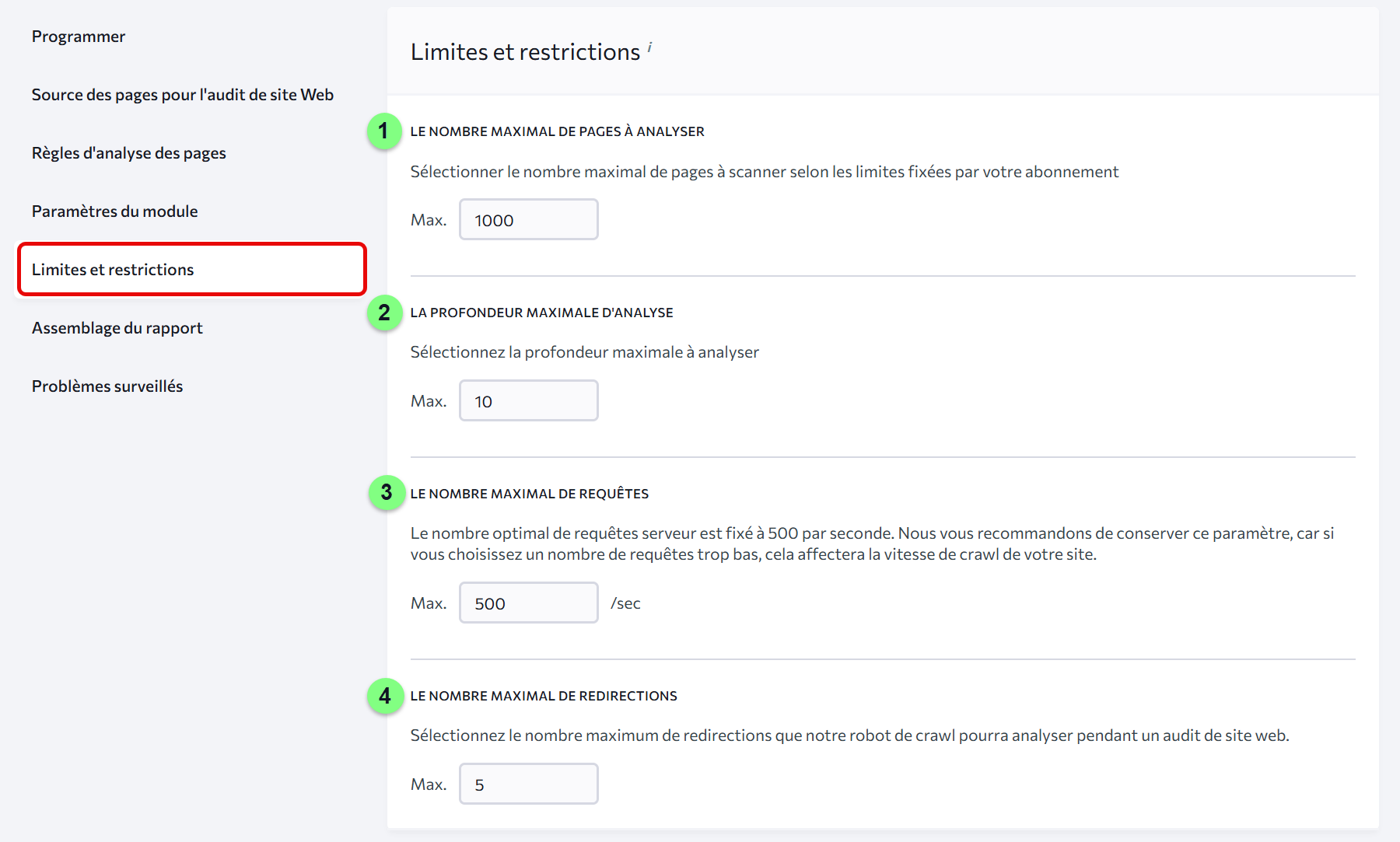Click heading LE NOMBRE MAXIMAL DE PAGES À ANALYSER
Viewport: 1400px width, 842px height.
(557, 131)
